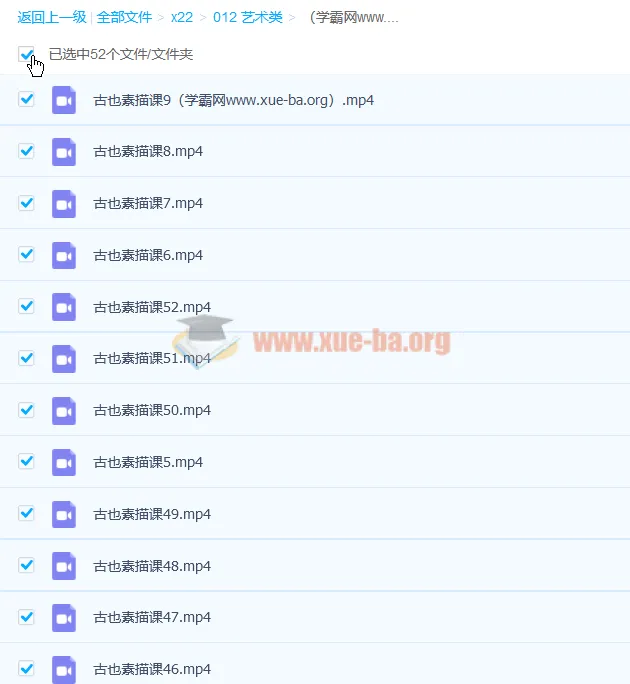Click video icon for 古也素描课49.mp4
Viewport: 630px width, 684px height.
point(64,514)
